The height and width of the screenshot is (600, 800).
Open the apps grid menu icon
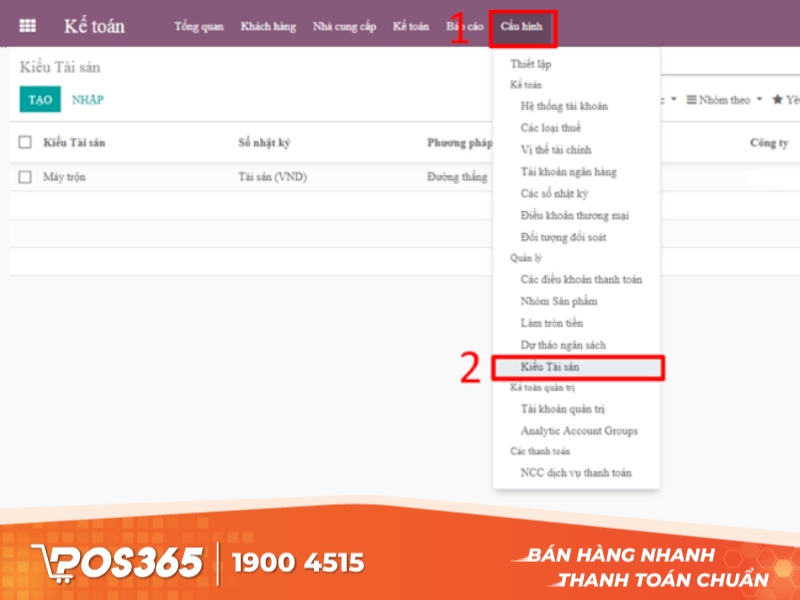28,26
